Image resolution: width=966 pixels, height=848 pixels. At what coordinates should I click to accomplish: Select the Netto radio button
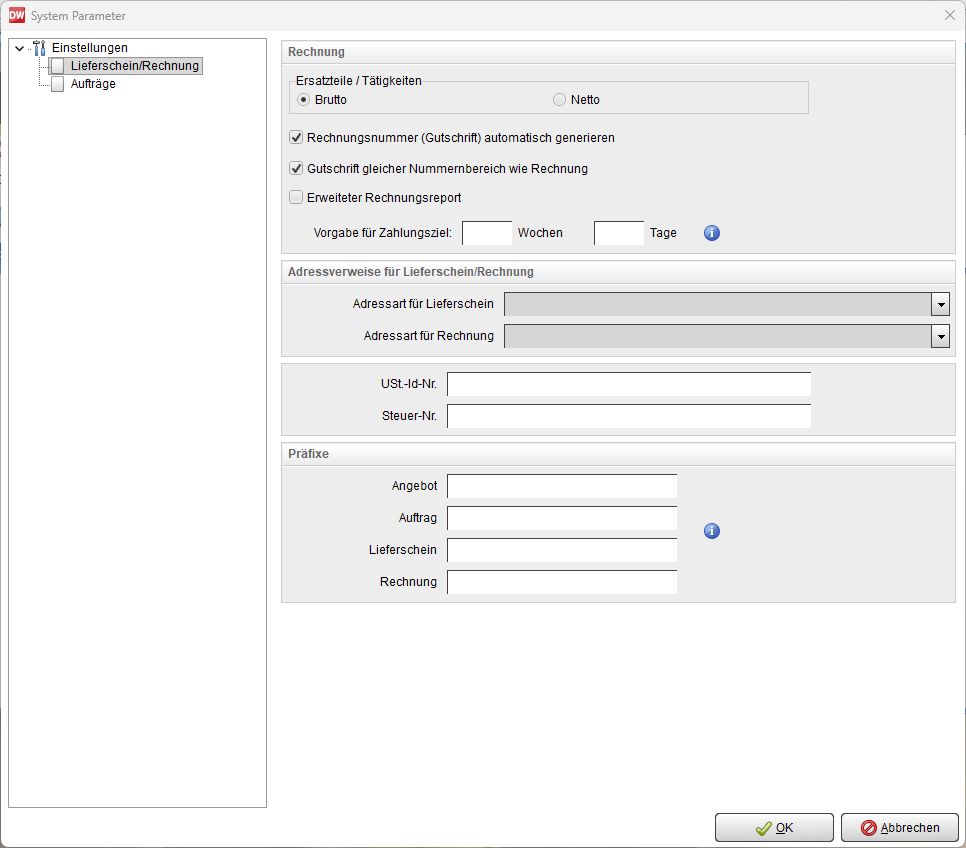[x=560, y=100]
